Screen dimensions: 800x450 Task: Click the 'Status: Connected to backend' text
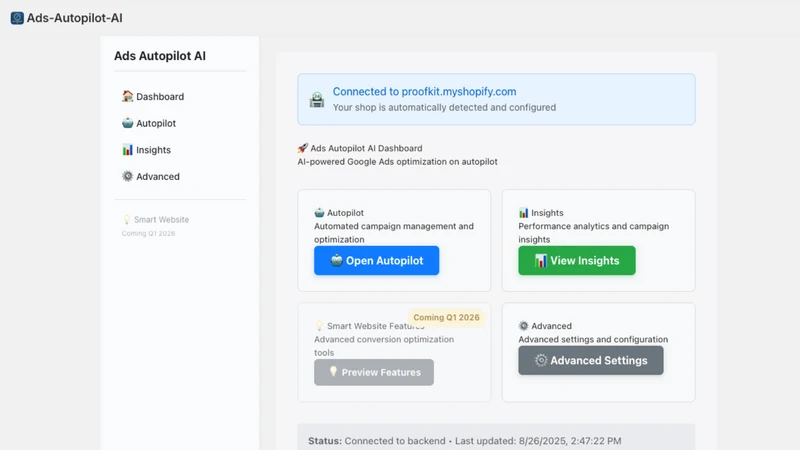click(x=377, y=441)
